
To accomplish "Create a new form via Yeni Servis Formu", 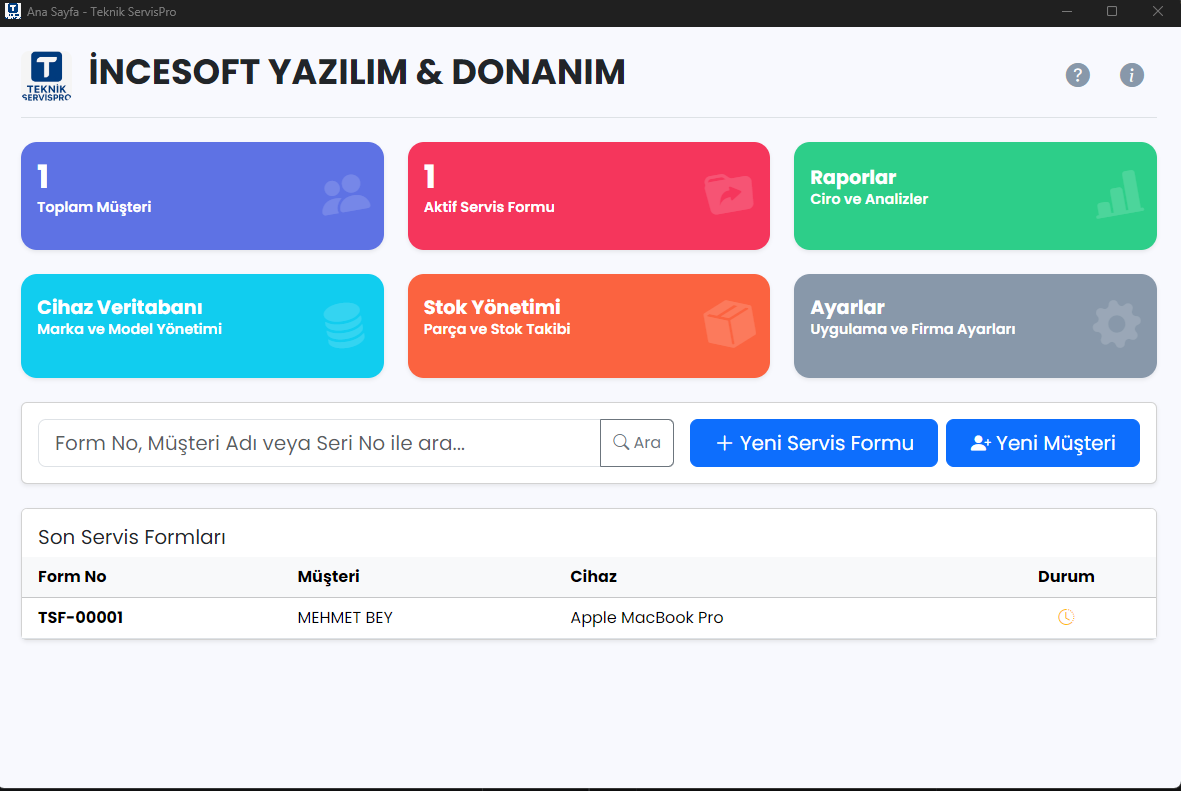I will click(813, 443).
